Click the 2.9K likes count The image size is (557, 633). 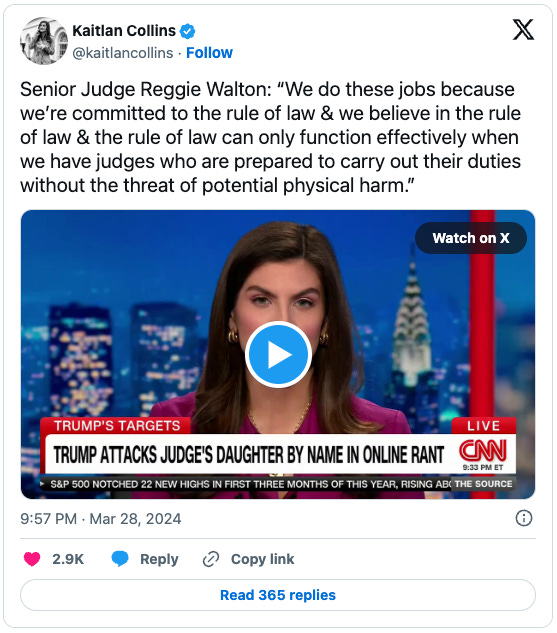click(x=68, y=559)
